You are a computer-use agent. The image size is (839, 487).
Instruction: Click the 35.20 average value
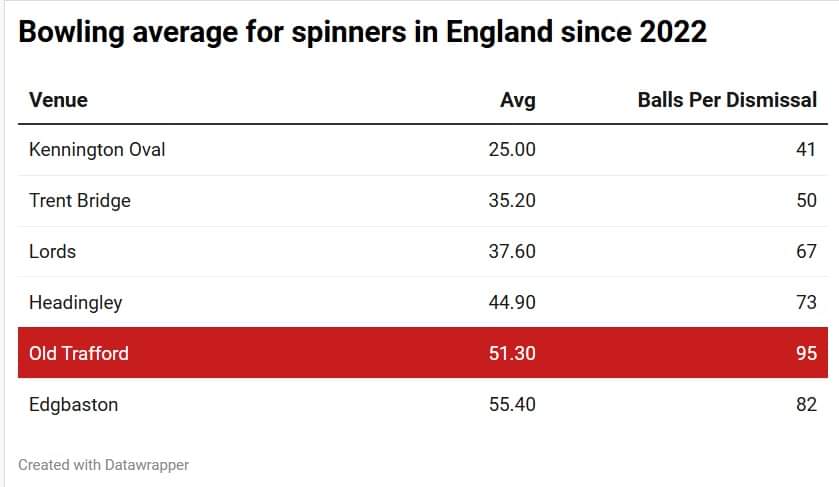click(x=512, y=200)
